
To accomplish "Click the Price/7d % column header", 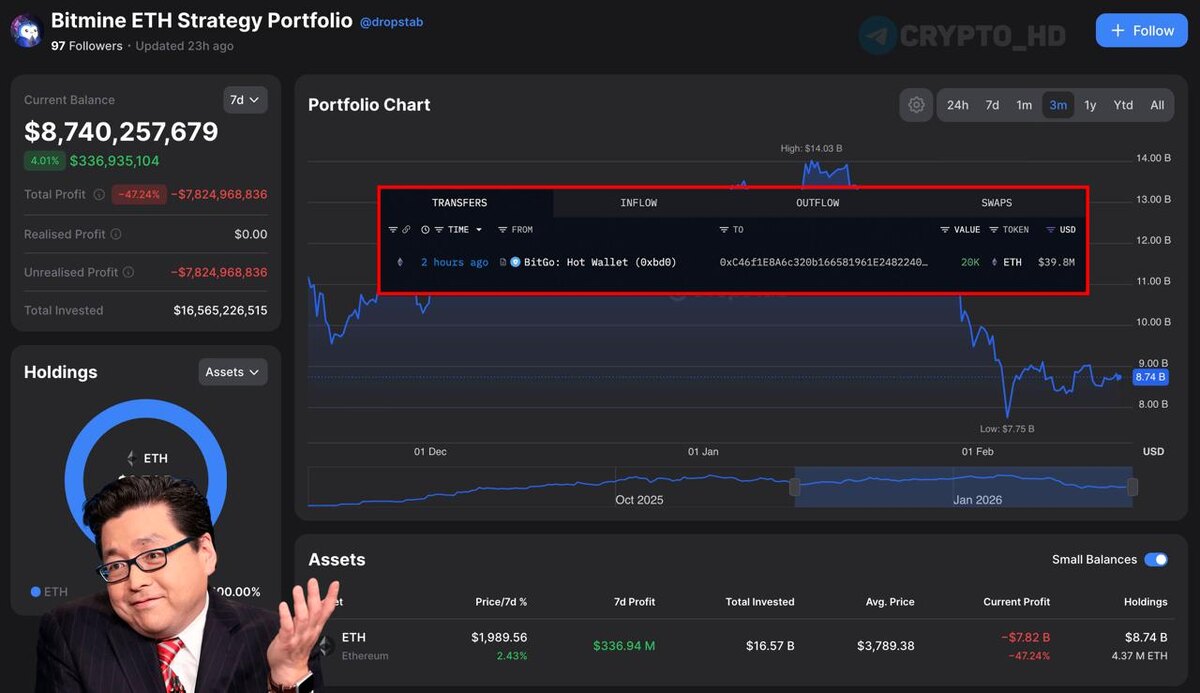I will point(501,602).
